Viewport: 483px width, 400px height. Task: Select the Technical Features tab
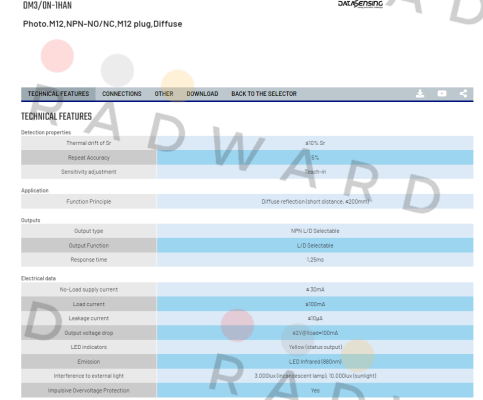[x=58, y=94]
